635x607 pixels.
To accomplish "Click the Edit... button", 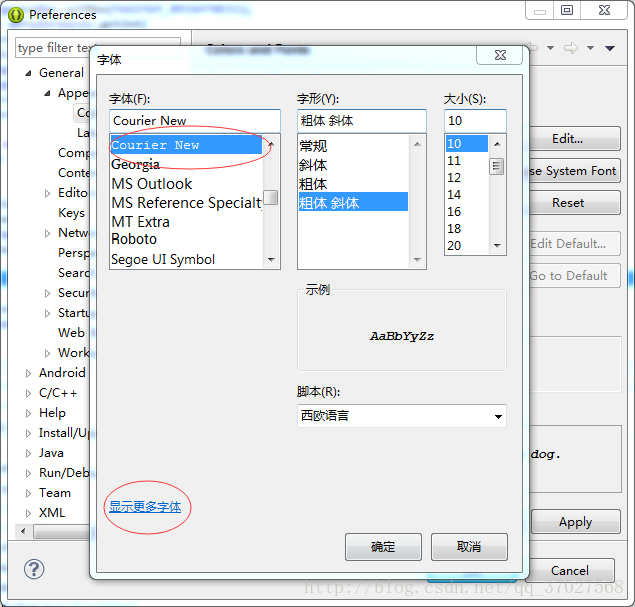I will [x=574, y=139].
